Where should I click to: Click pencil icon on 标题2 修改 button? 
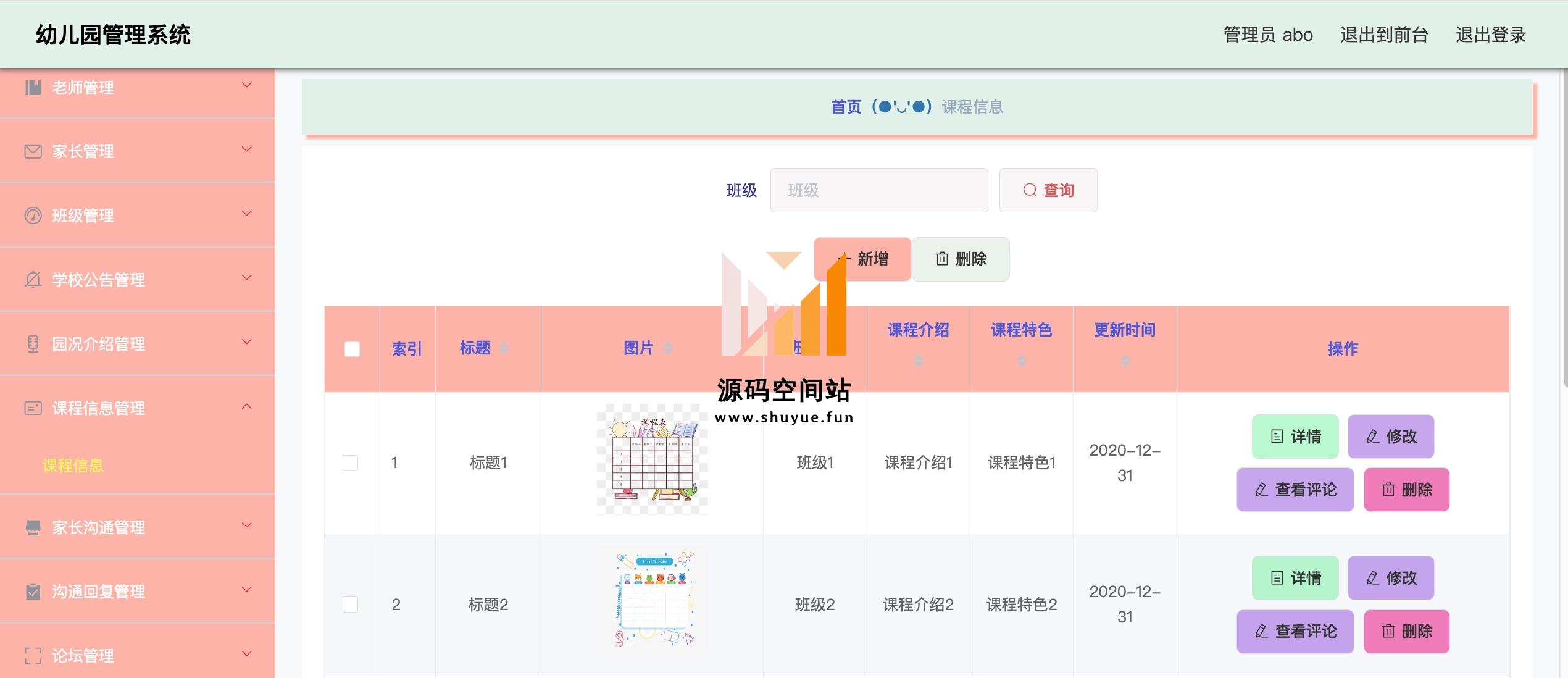[x=1373, y=578]
